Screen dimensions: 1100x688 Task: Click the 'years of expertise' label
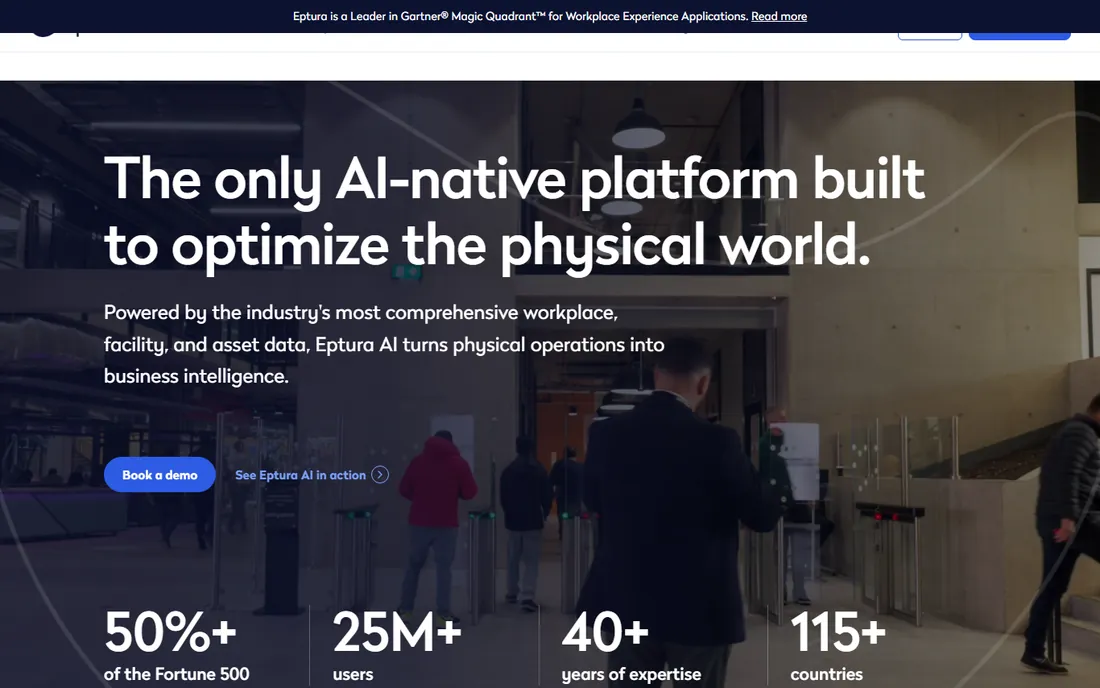tap(631, 674)
